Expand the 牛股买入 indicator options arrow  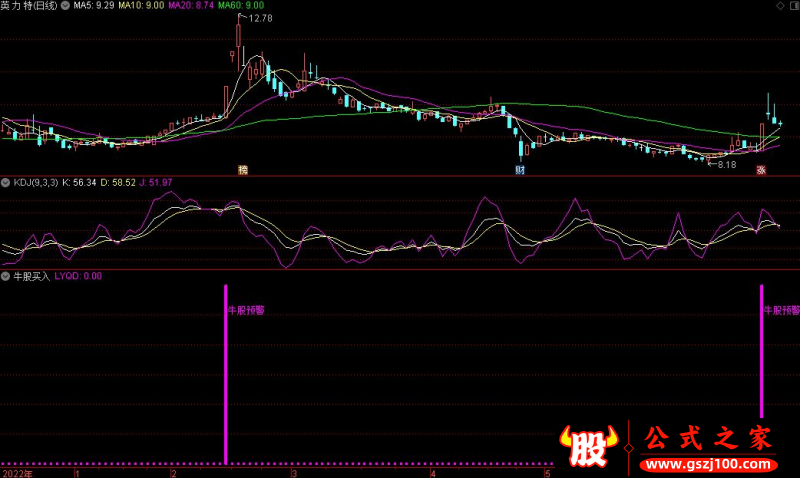pyautogui.click(x=5, y=275)
